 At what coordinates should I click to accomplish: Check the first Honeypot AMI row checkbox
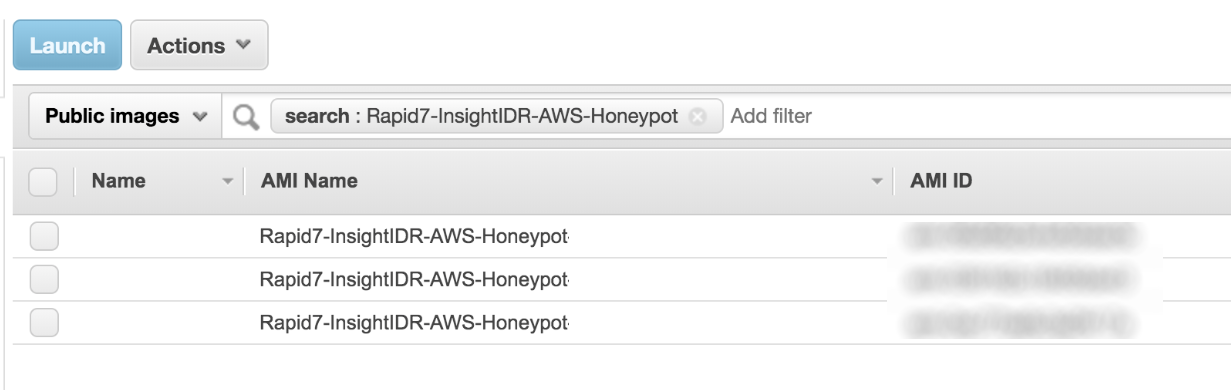(x=45, y=236)
